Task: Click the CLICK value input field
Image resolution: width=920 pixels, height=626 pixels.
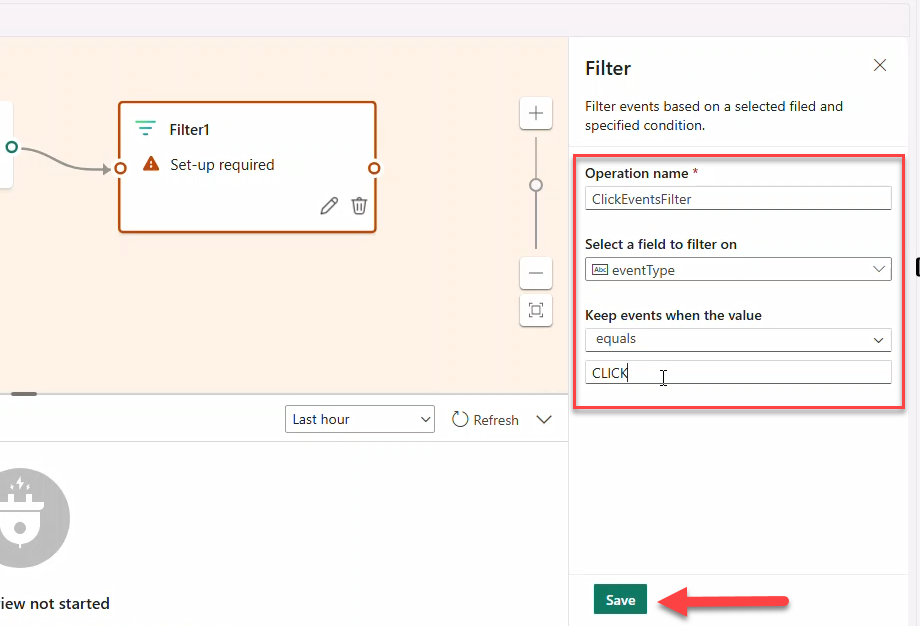Action: pos(738,372)
